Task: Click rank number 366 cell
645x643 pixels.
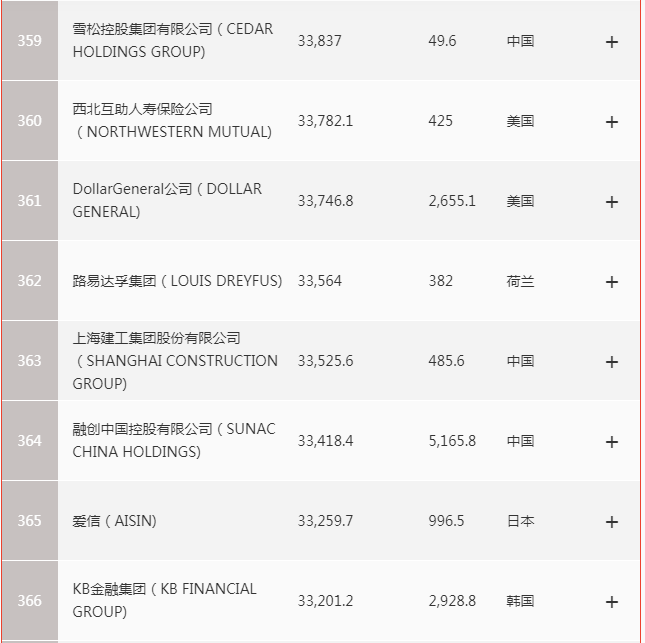Action: (30, 601)
